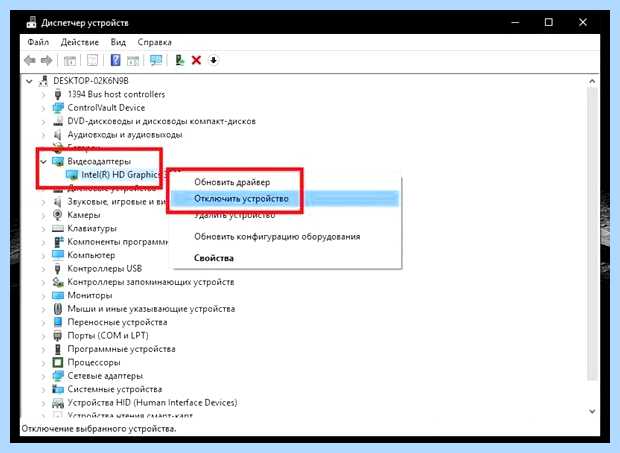Viewport: 620px width, 453px height.
Task: Click the Системные устройства icon
Action: coord(58,389)
